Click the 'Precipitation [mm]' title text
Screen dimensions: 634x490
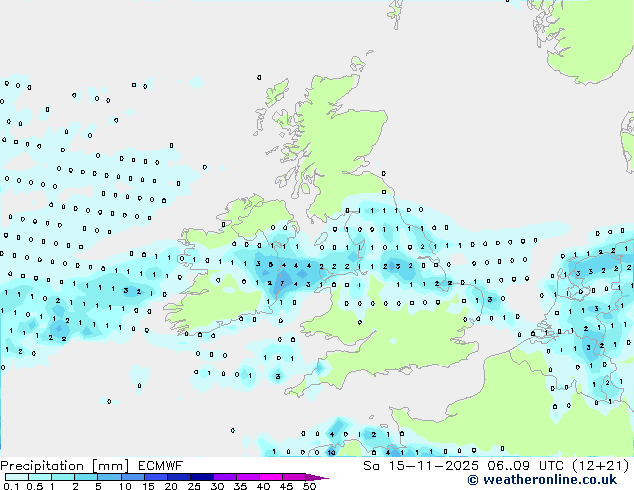tap(65, 466)
